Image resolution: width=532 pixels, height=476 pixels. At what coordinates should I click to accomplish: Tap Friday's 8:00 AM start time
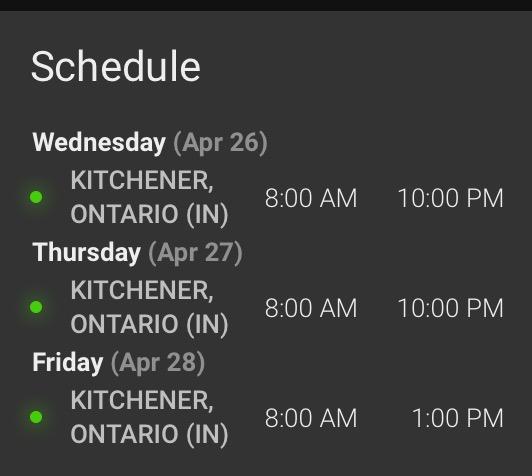(311, 418)
